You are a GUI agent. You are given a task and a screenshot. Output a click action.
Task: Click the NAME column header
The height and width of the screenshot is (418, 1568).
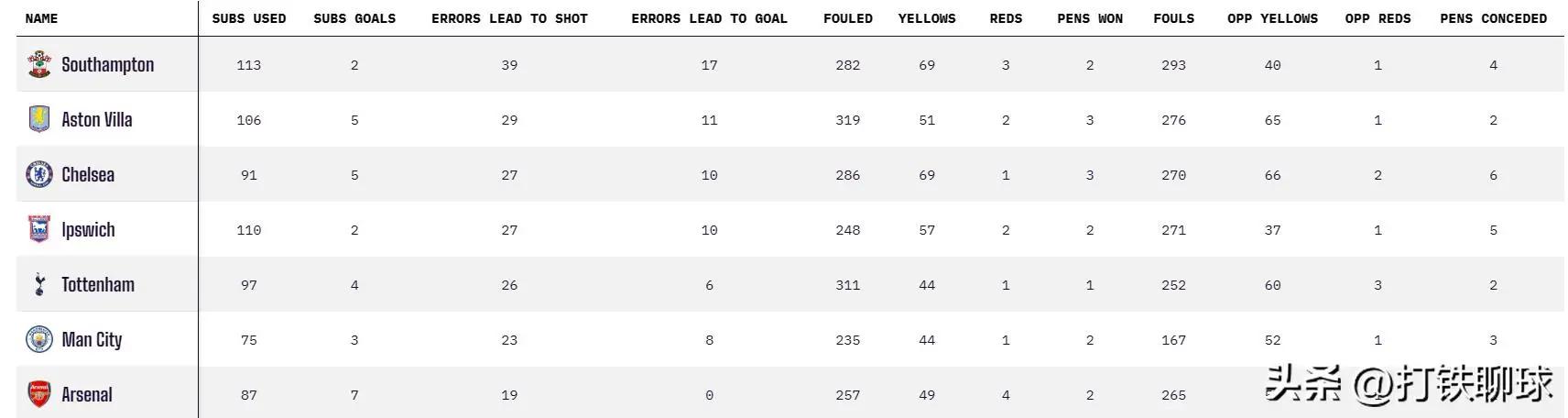(41, 18)
